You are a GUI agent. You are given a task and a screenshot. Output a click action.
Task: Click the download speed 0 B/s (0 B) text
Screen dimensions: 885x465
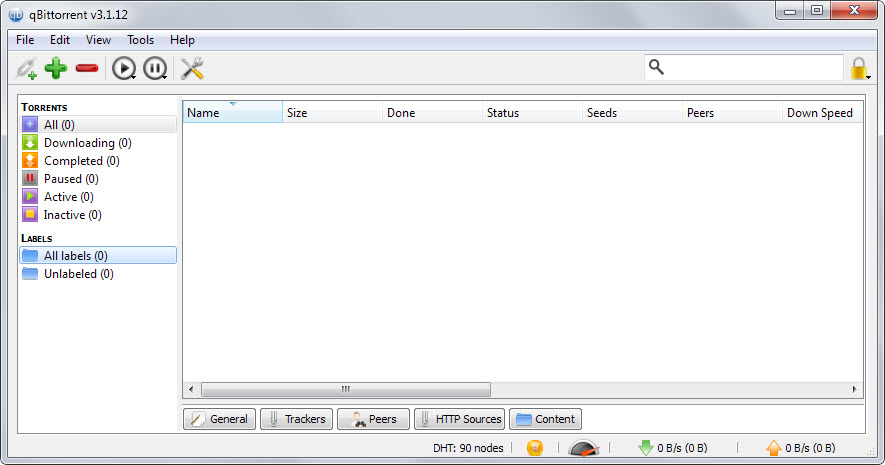pos(682,448)
